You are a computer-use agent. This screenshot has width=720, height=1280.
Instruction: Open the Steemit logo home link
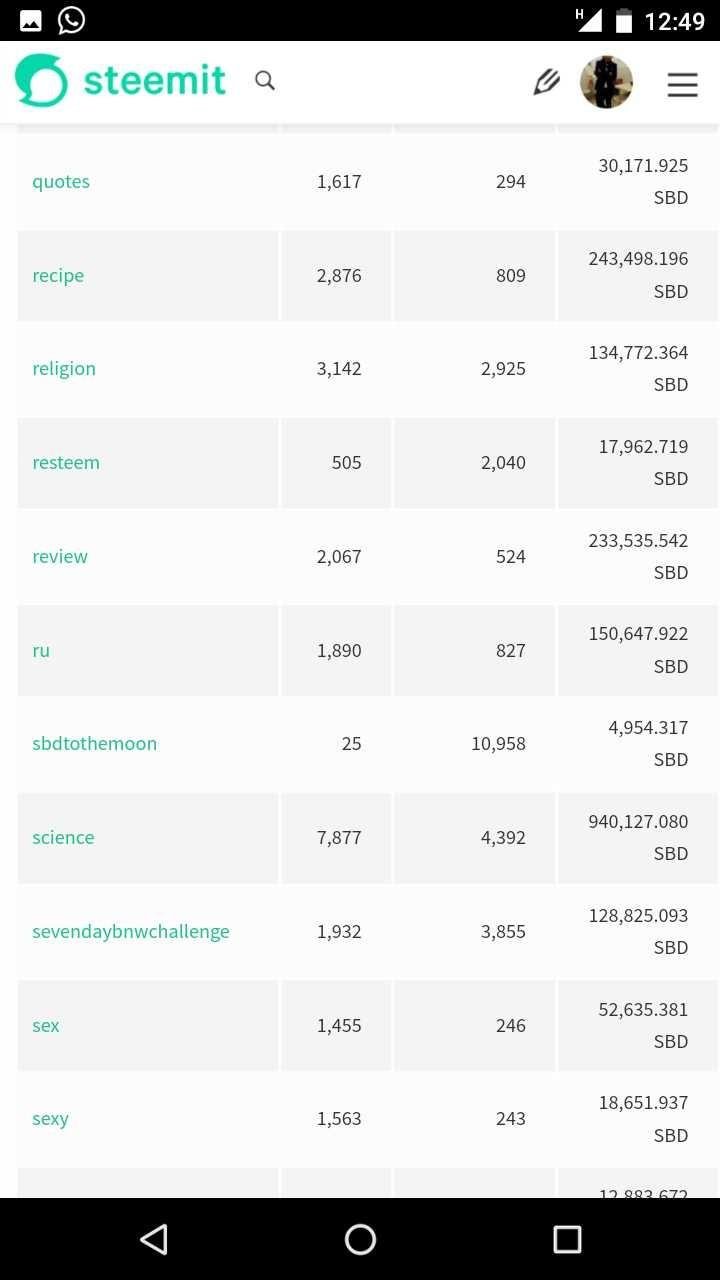[x=121, y=81]
